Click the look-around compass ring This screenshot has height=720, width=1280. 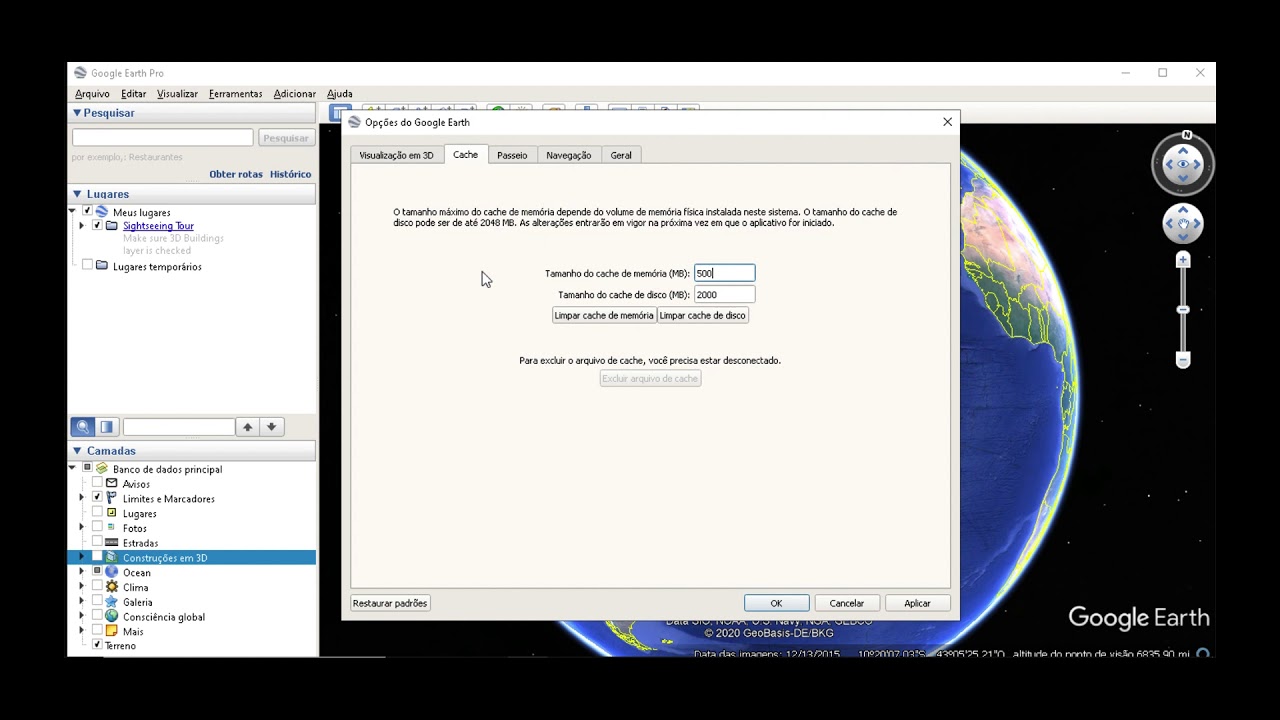point(1183,164)
